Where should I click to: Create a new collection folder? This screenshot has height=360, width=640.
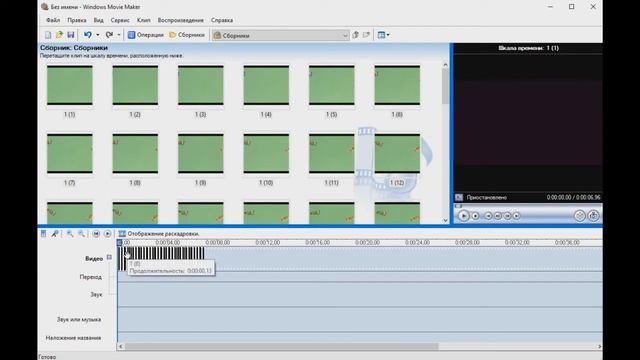point(367,35)
